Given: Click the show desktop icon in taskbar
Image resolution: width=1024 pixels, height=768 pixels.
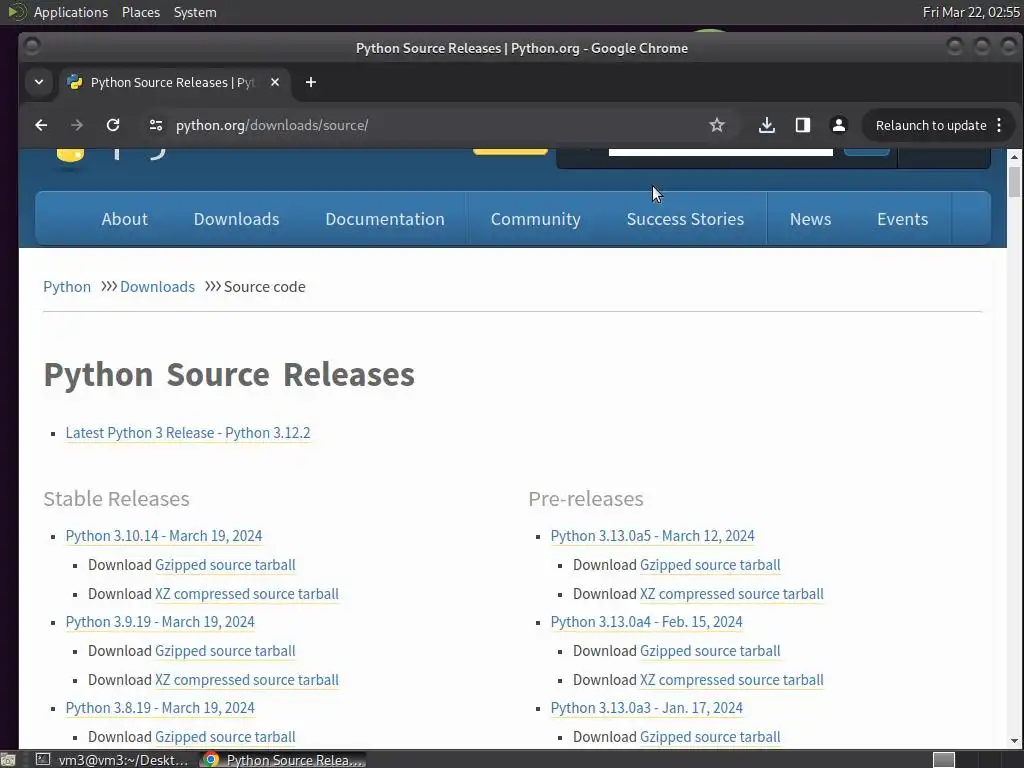Looking at the screenshot, I should point(8,760).
